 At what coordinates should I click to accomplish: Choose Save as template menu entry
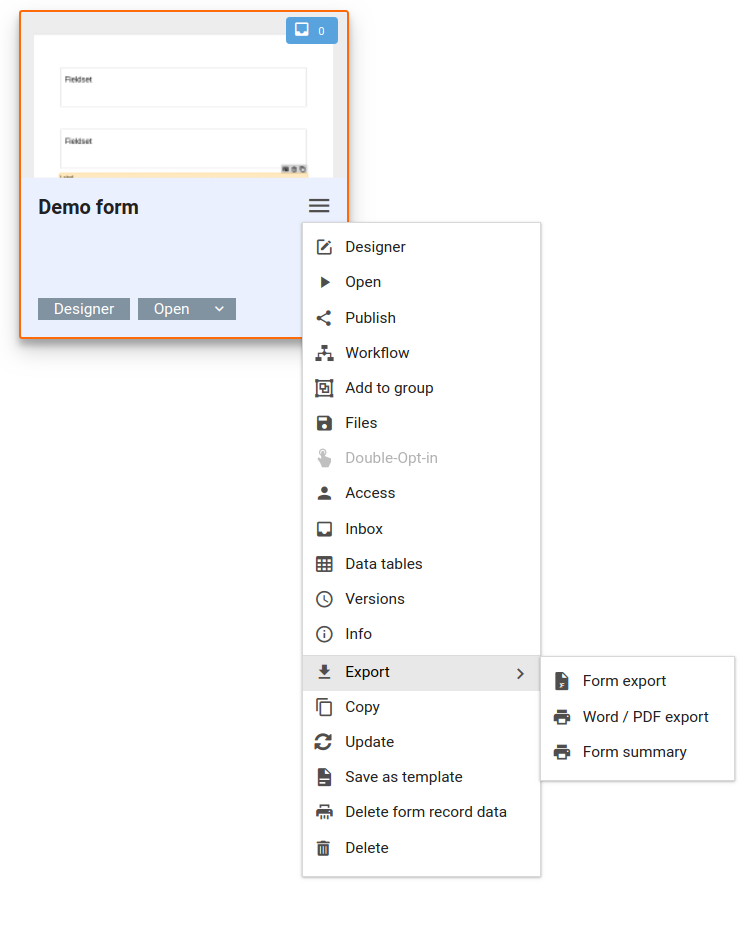403,777
